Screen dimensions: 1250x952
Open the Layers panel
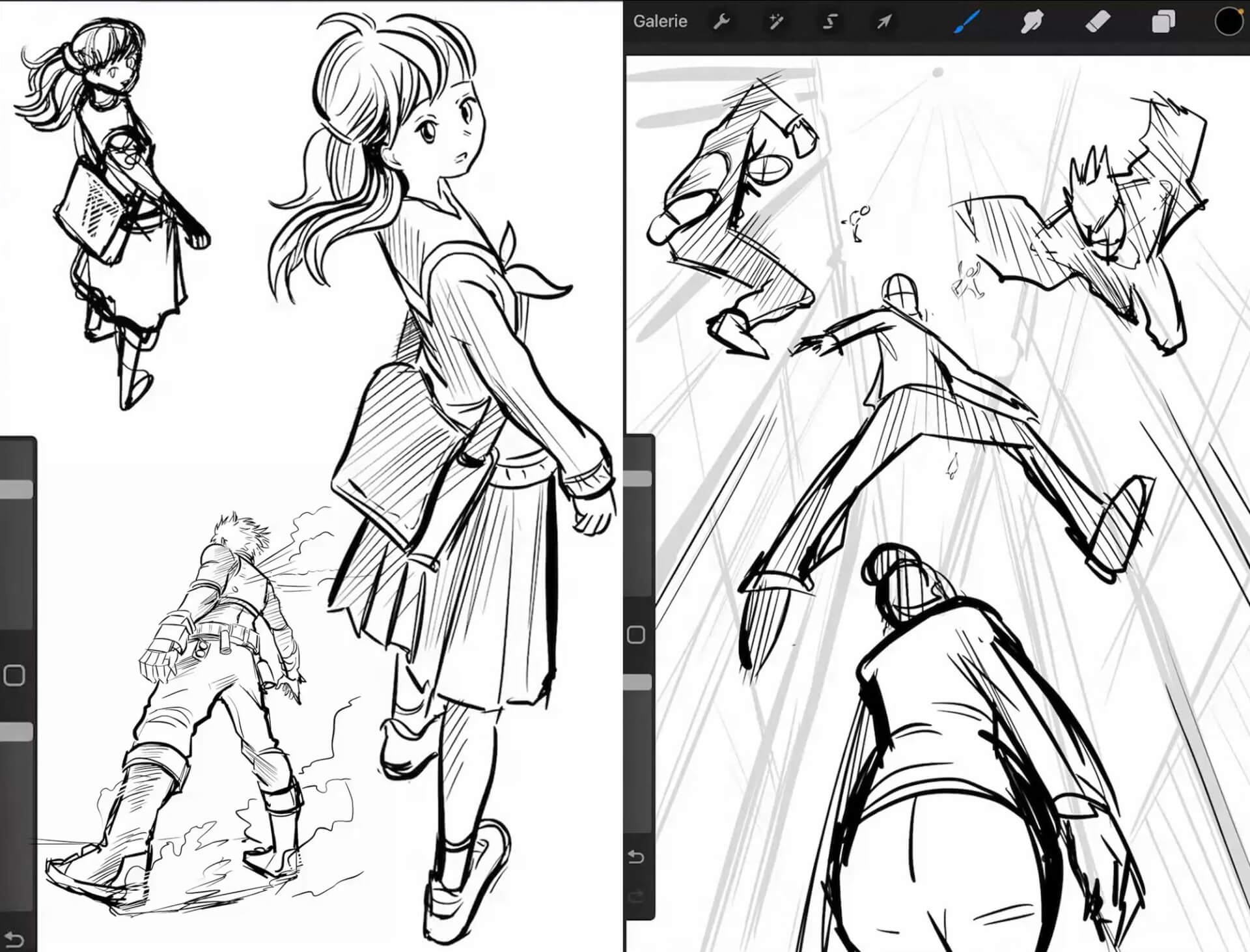click(1163, 22)
